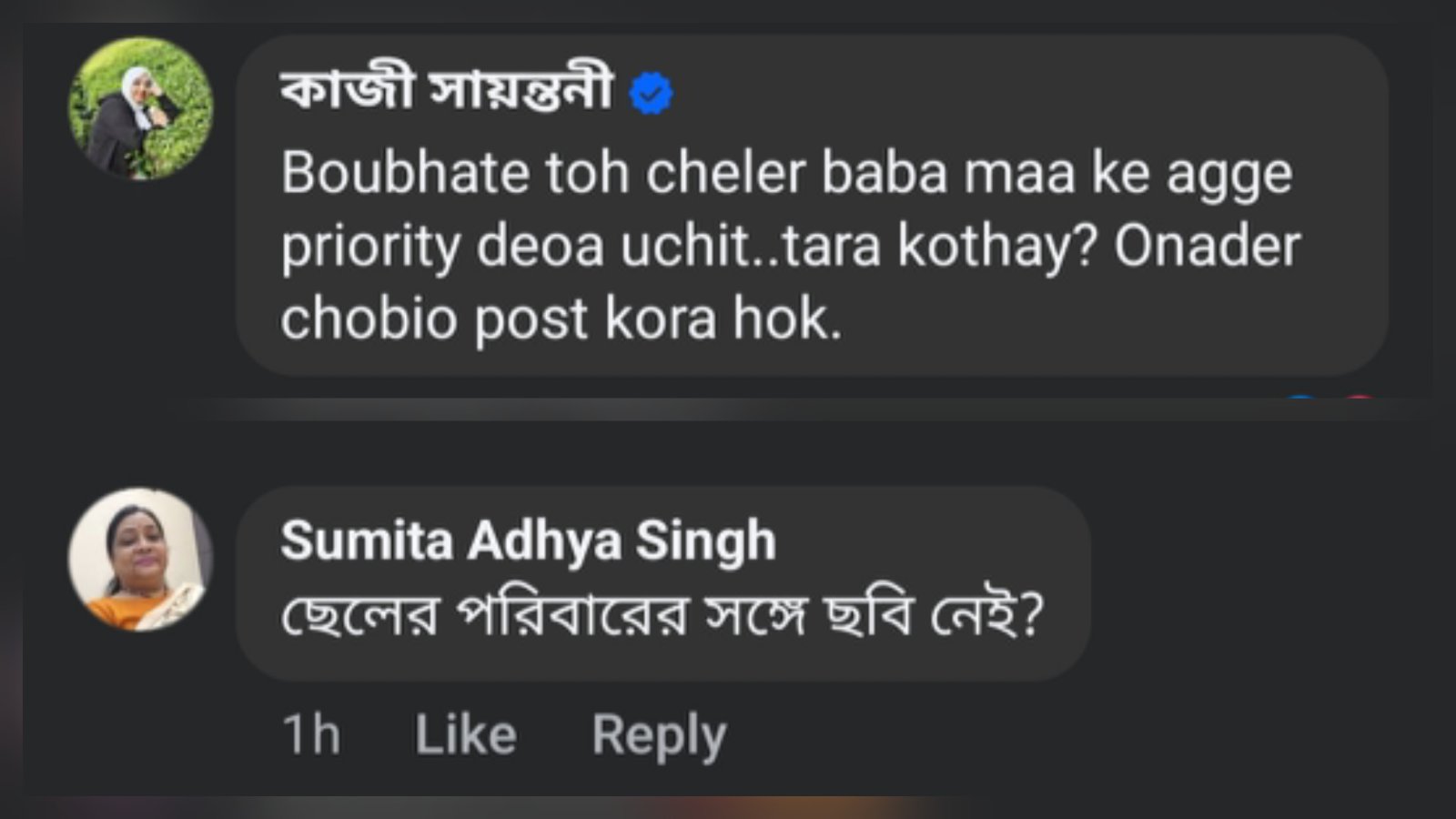Open Sumita Adhya Singh's profile picture
This screenshot has width=1456, height=819.
pyautogui.click(x=141, y=559)
